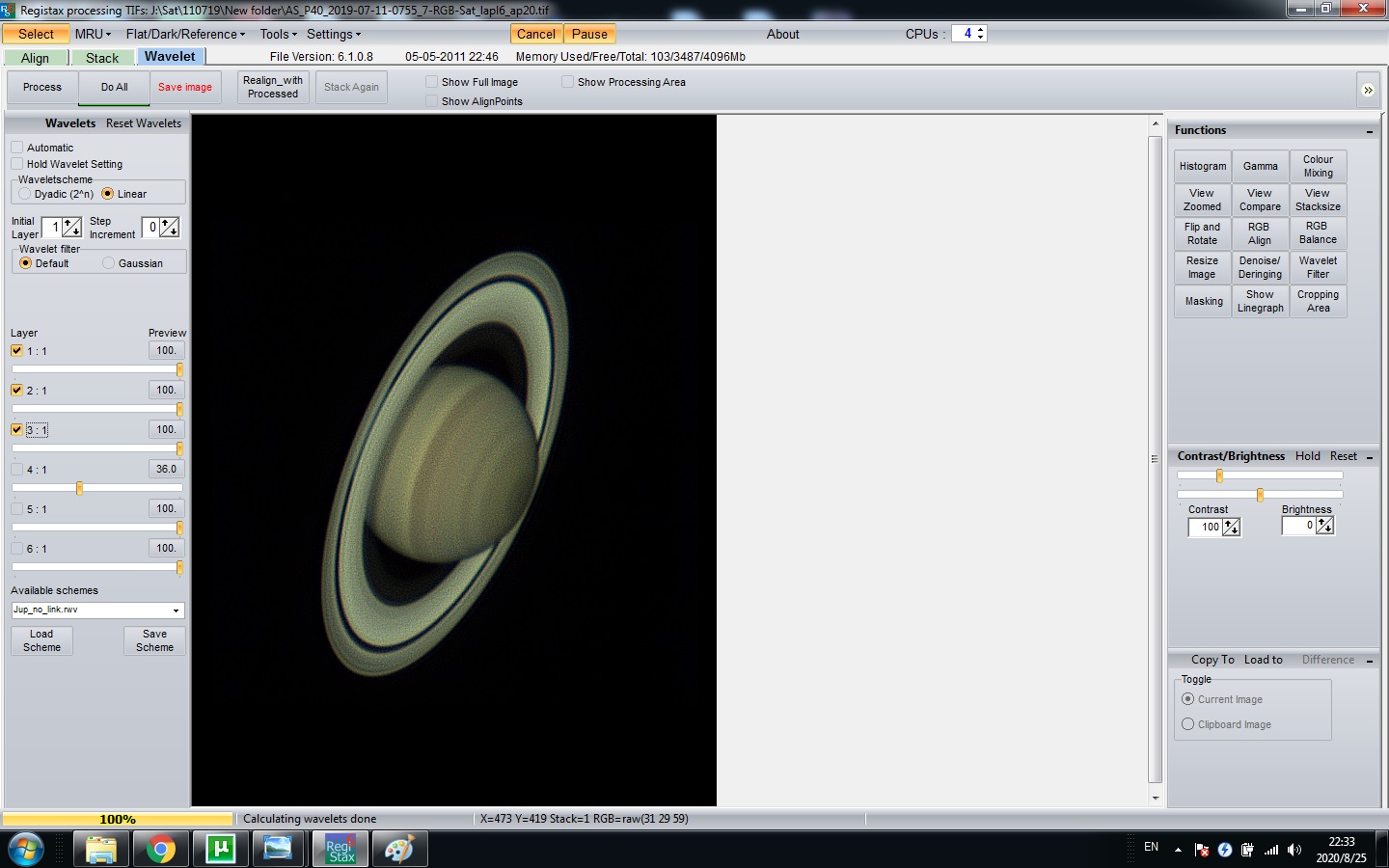This screenshot has width=1389, height=868.
Task: Select Dyadic (2^n) wavelet scheme
Action: point(25,194)
